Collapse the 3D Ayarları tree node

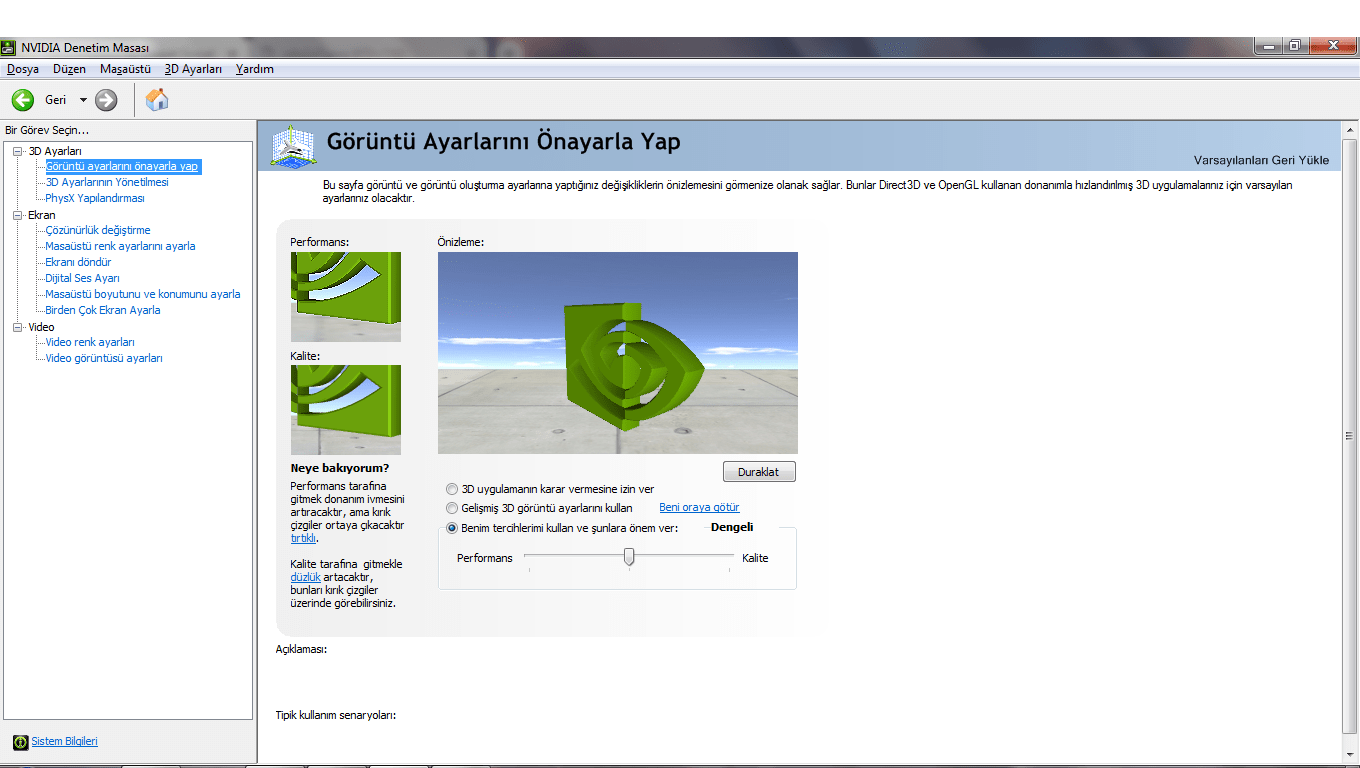(x=18, y=151)
